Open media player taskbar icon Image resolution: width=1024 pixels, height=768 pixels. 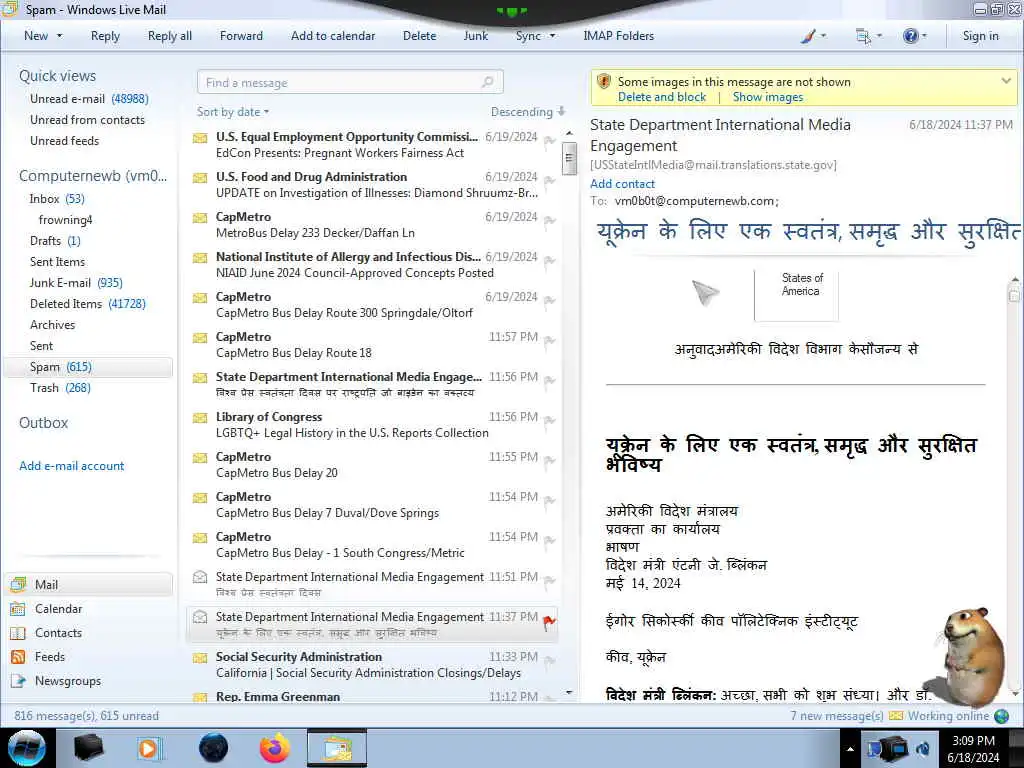point(149,748)
